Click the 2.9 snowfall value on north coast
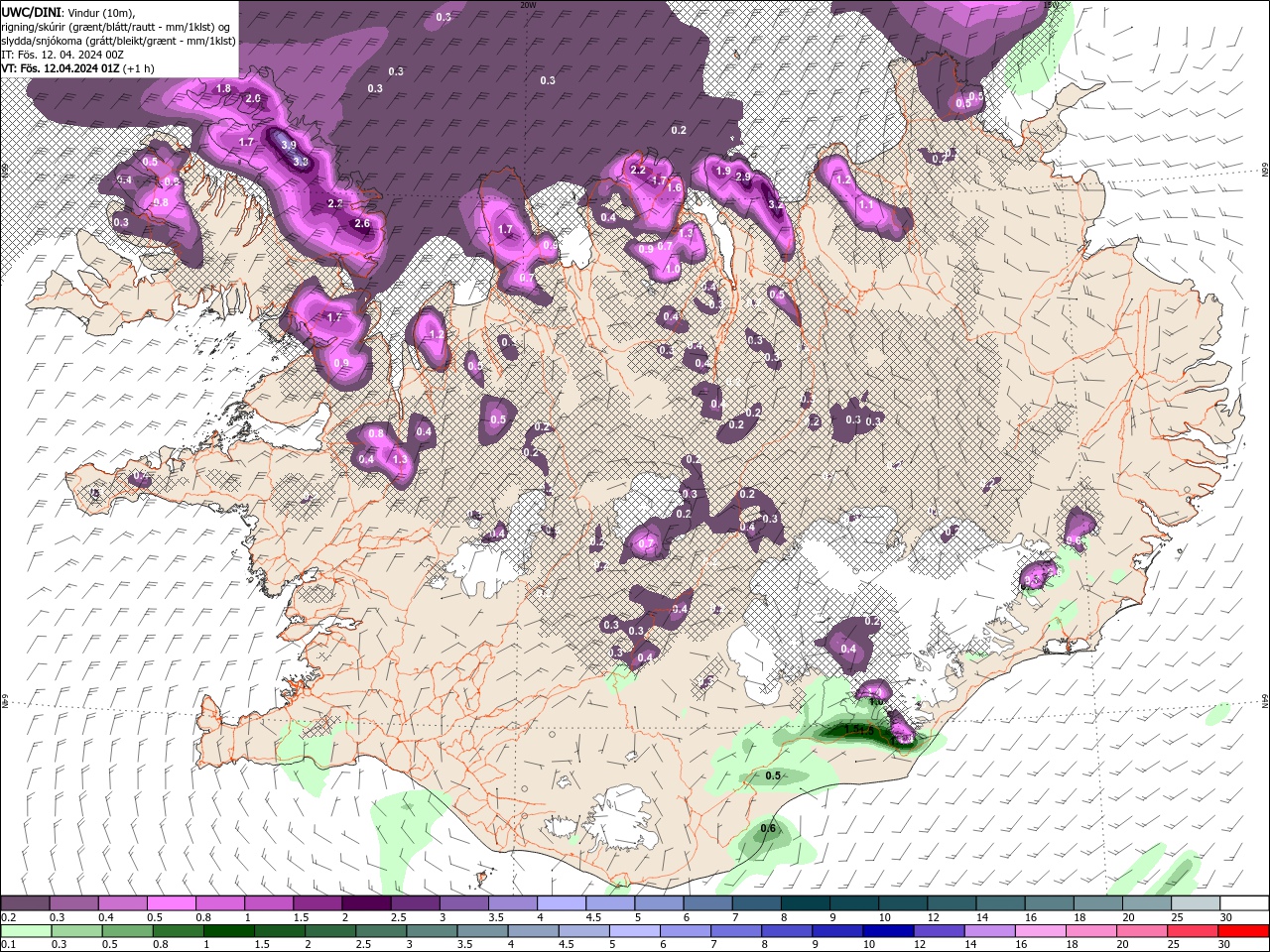This screenshot has height=952, width=1270. (x=743, y=178)
